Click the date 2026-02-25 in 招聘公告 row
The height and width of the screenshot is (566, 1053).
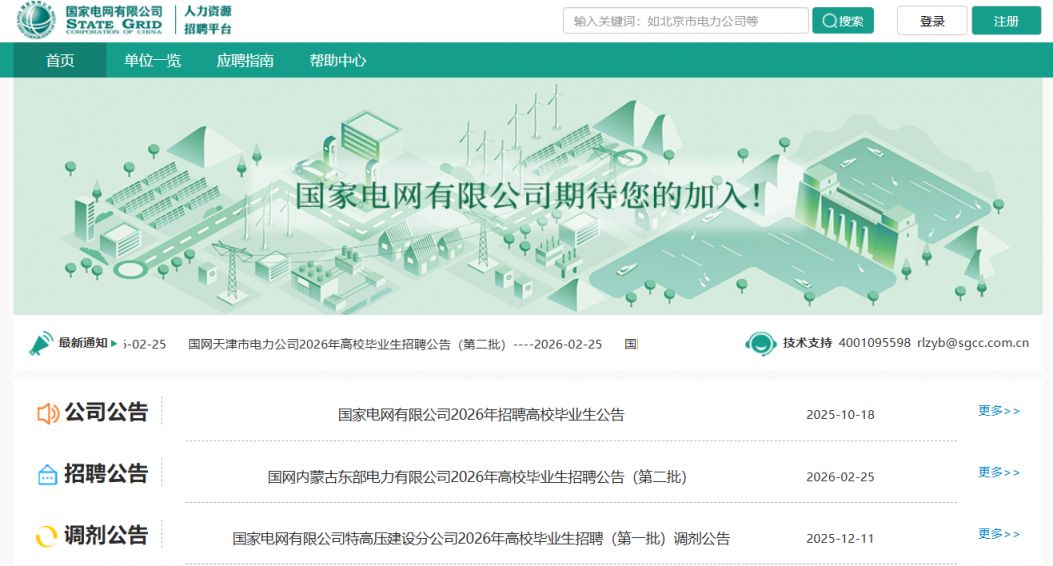pos(840,477)
